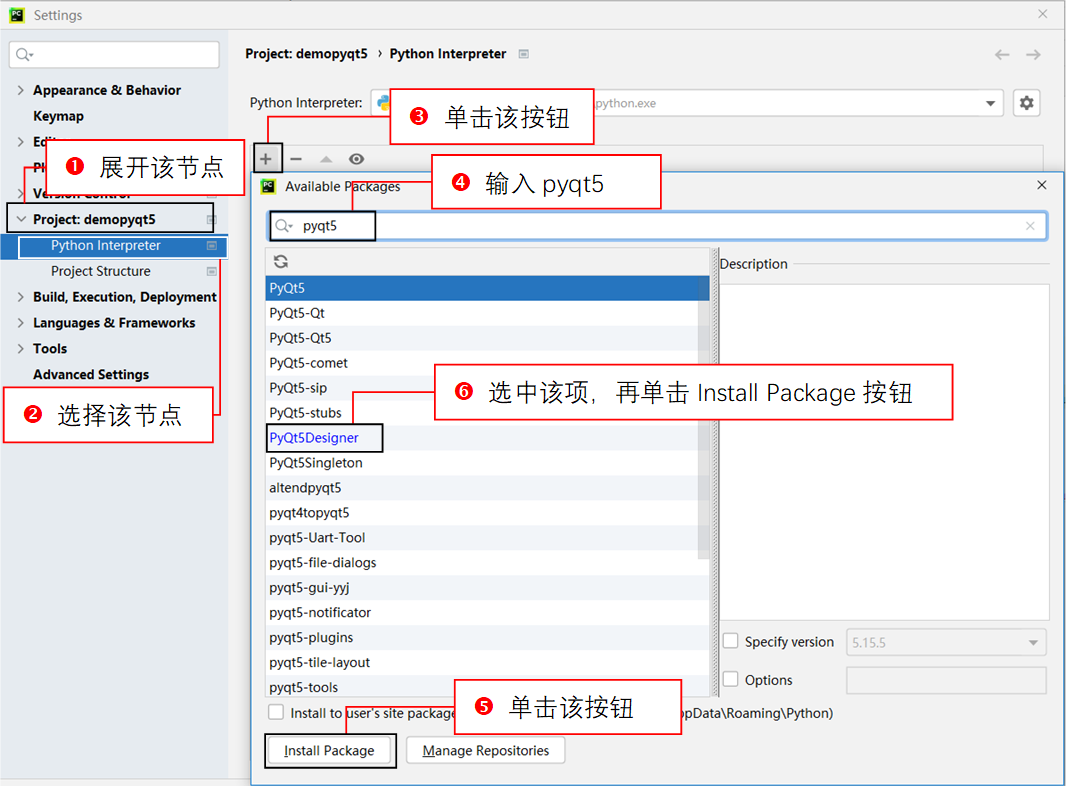Expand the Version Control node
This screenshot has height=786, width=1067.
click(20, 193)
